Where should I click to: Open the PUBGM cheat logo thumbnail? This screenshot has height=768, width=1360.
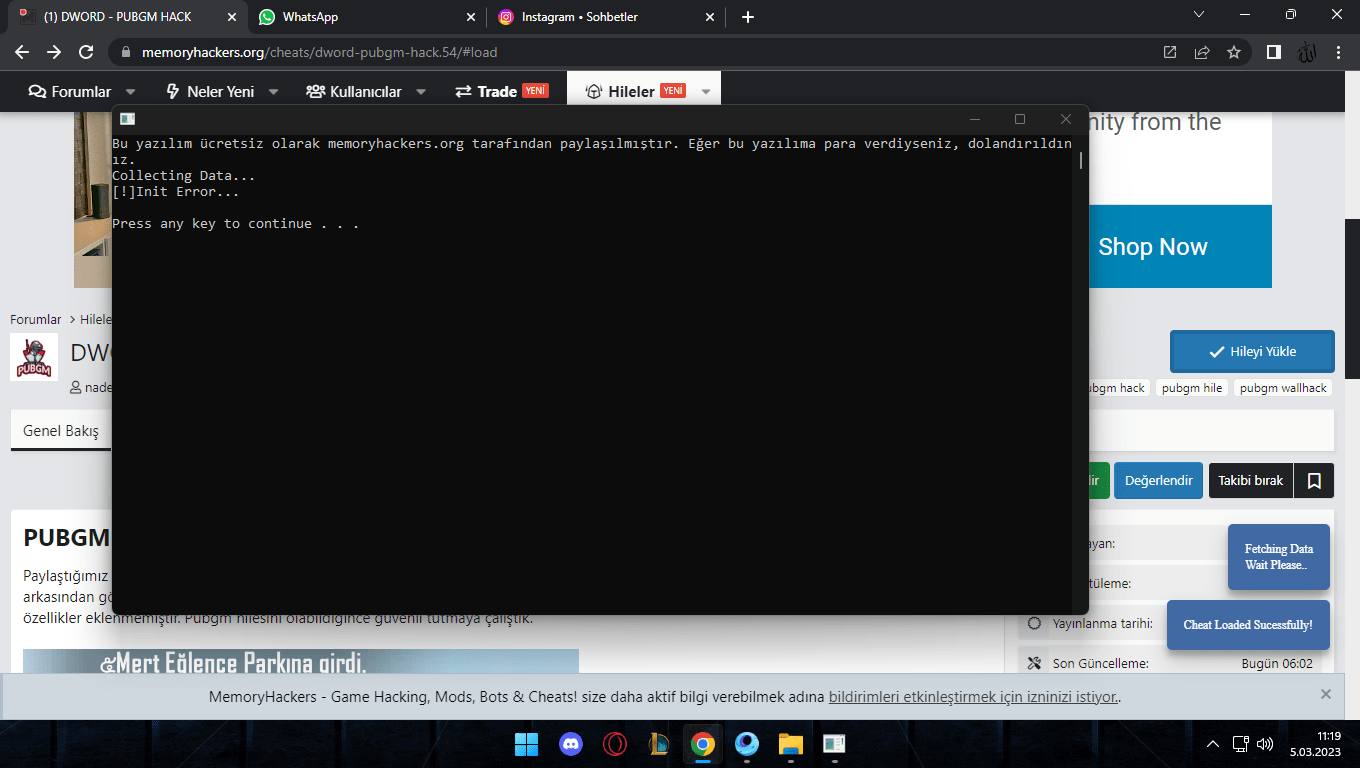34,357
